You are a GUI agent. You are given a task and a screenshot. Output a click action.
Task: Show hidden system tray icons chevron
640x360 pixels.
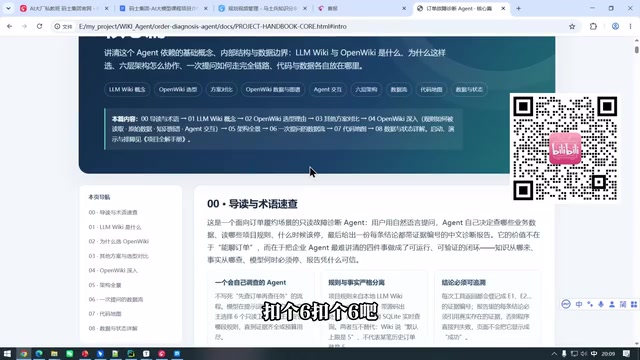pos(554,353)
